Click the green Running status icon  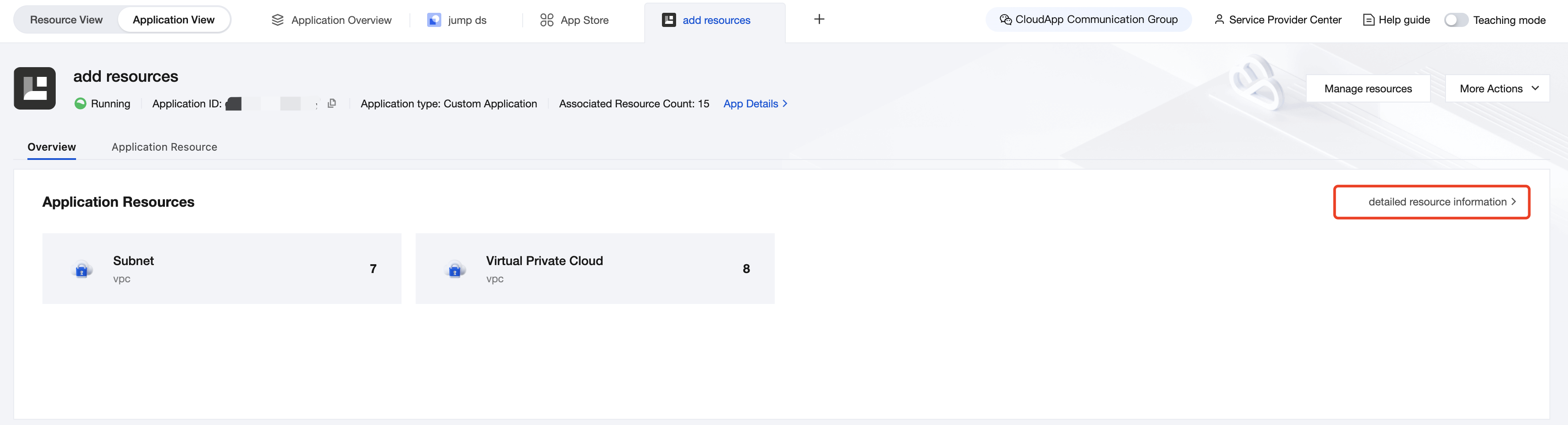(x=80, y=103)
